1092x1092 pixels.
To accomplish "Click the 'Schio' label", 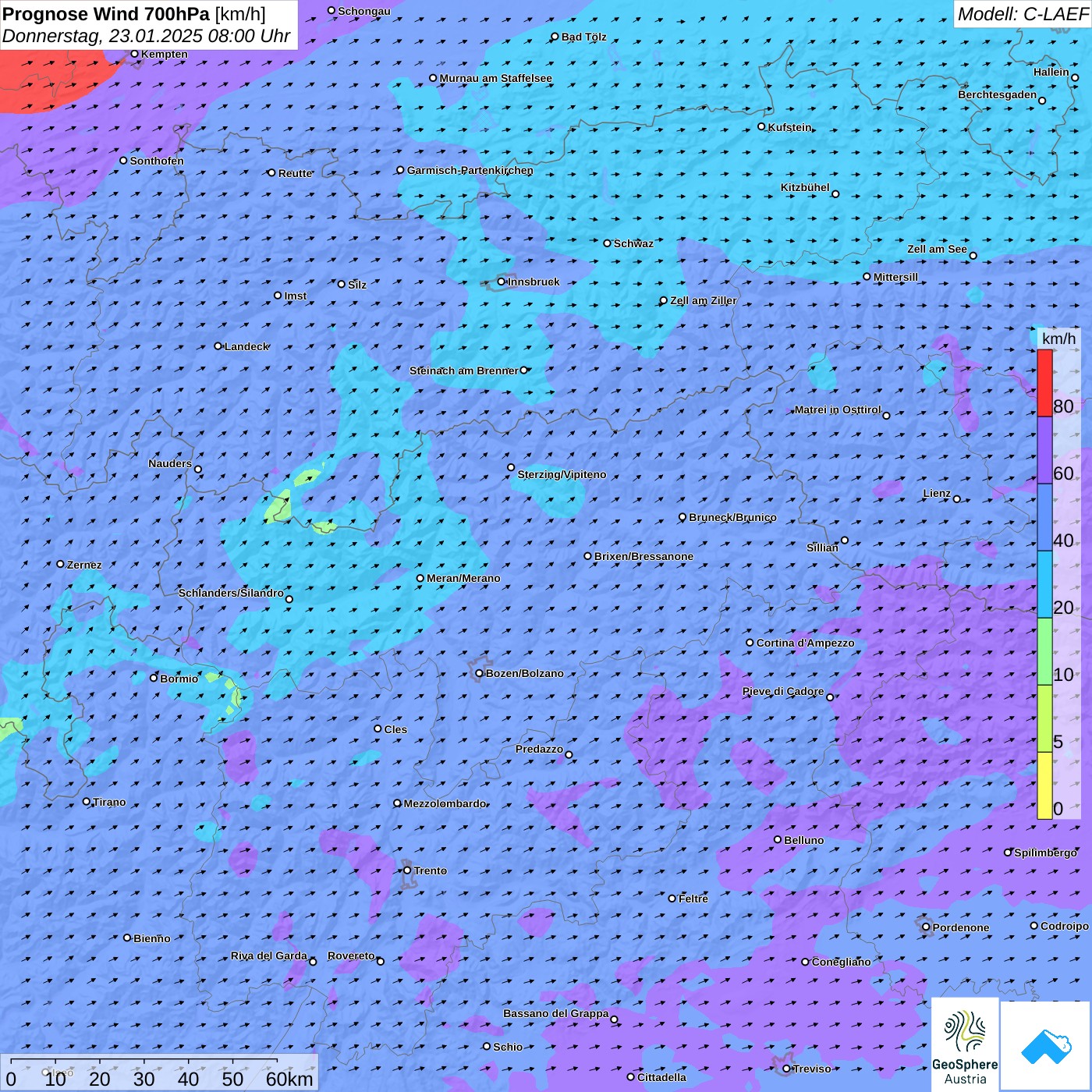I will (508, 1047).
